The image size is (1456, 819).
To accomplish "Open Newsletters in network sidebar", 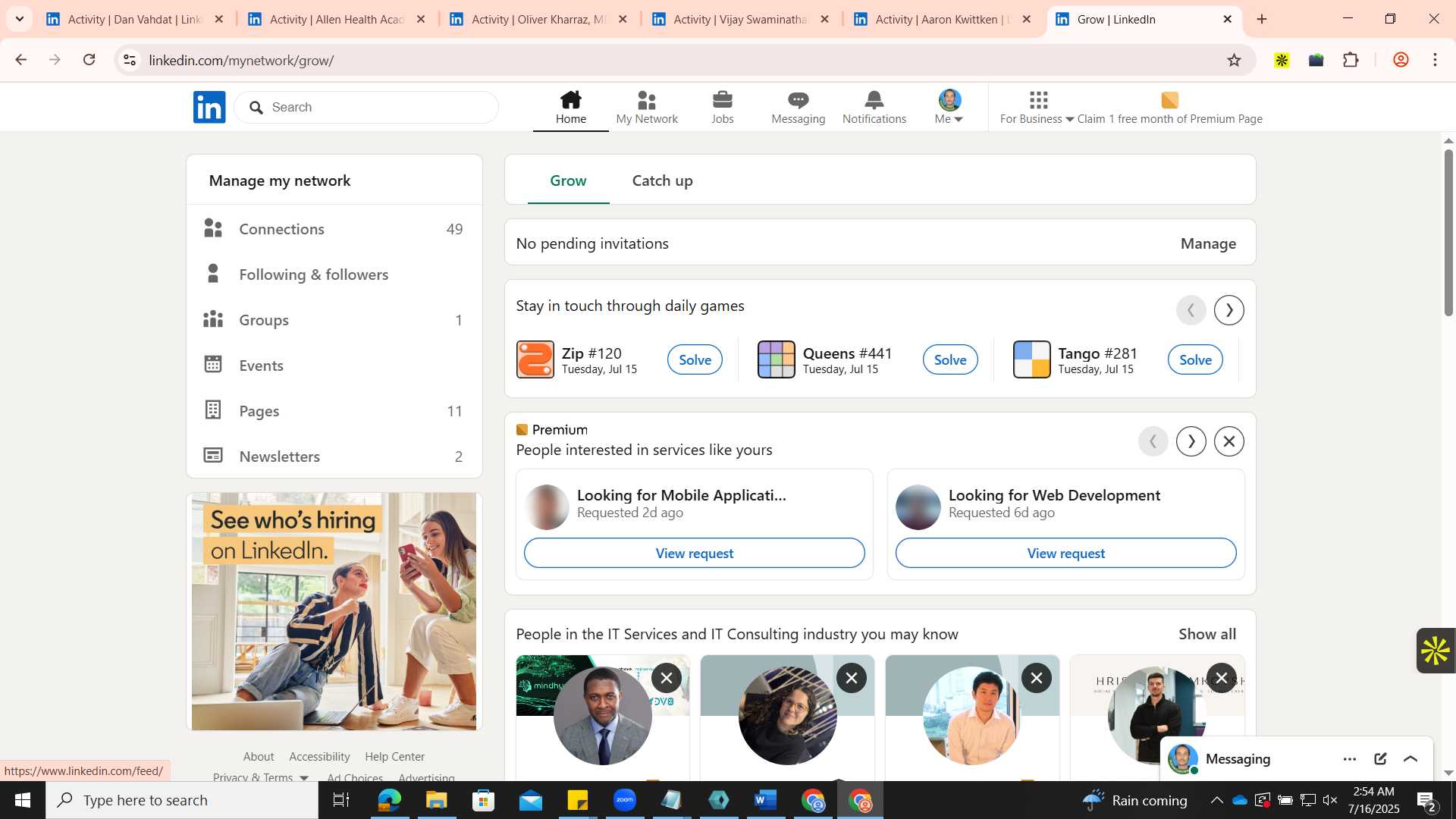I will point(334,456).
